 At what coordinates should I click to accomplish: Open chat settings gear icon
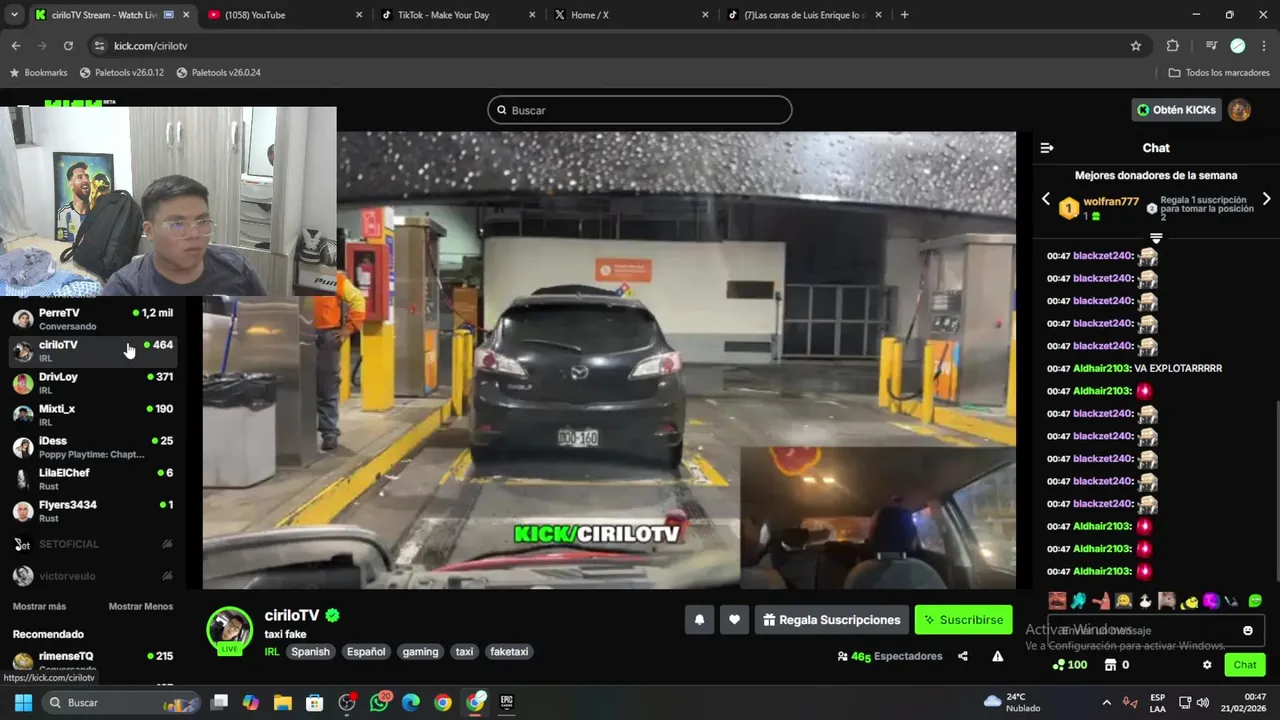tap(1207, 665)
